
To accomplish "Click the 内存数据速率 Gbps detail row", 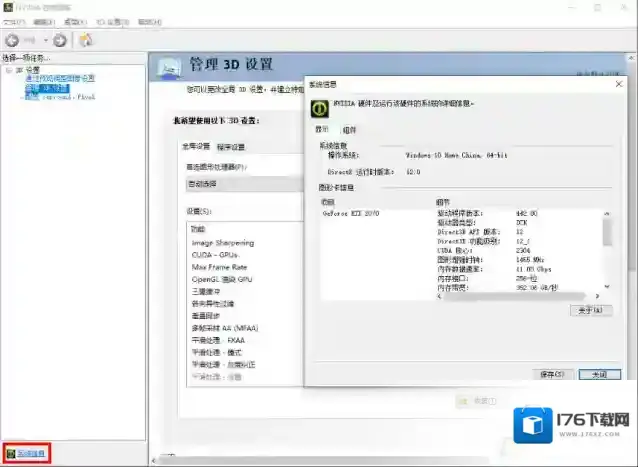I will point(494,269).
